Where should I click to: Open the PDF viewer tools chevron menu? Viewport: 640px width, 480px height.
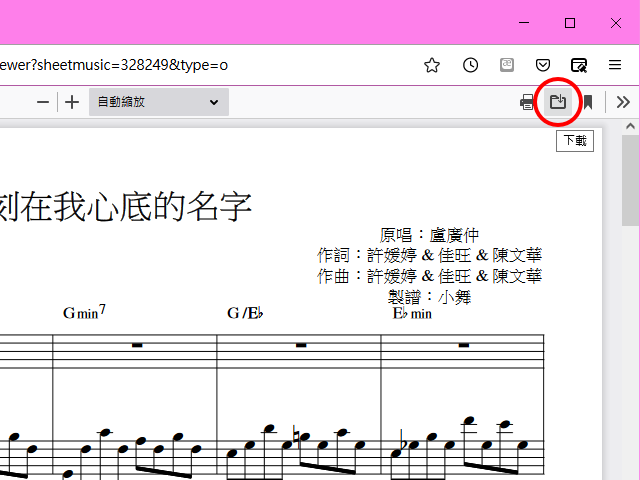tap(623, 102)
